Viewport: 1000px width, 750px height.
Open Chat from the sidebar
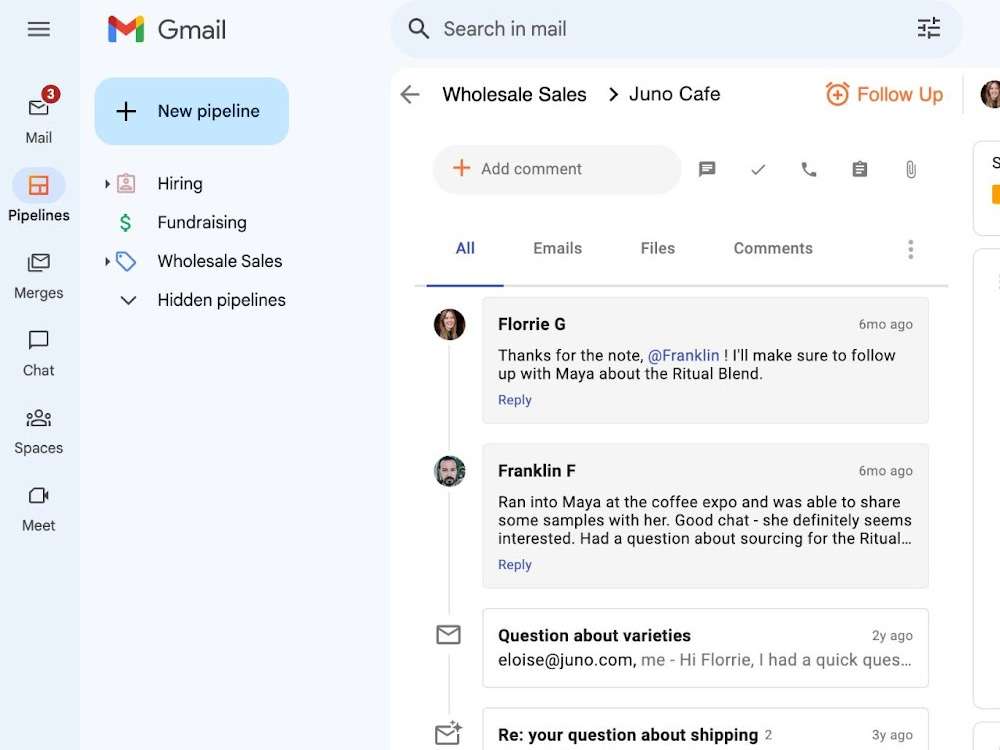(x=38, y=353)
